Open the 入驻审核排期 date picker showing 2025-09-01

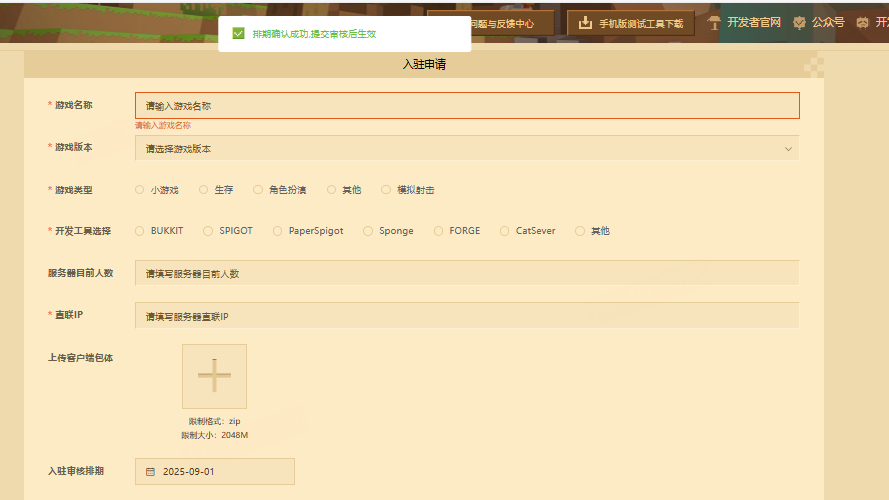(x=215, y=471)
